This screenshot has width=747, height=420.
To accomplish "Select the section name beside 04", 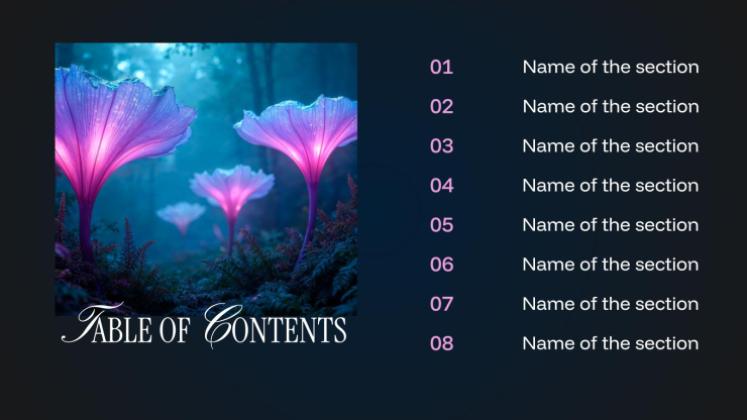I will click(611, 186).
